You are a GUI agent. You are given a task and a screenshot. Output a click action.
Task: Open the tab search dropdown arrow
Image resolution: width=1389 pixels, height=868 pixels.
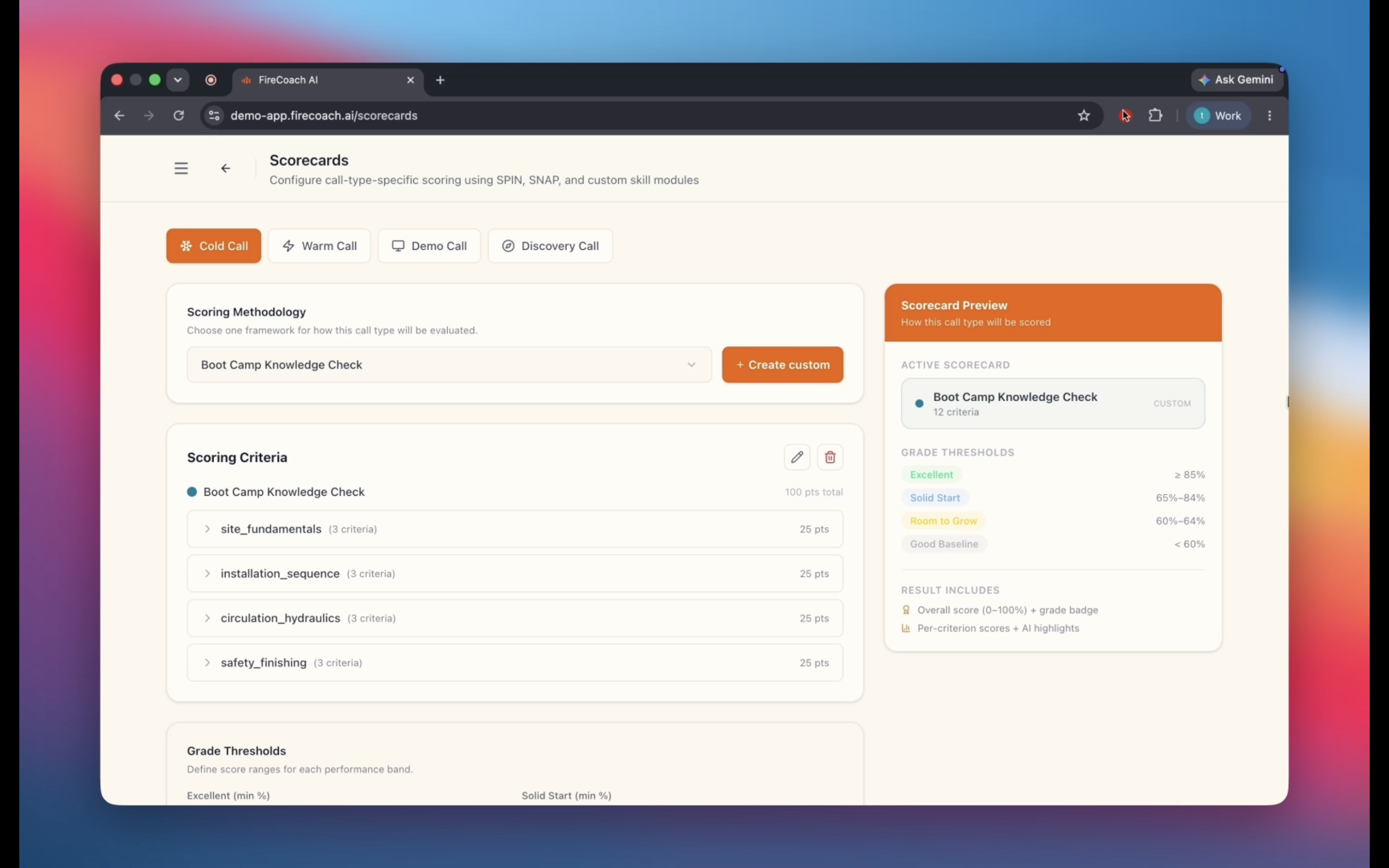point(178,80)
